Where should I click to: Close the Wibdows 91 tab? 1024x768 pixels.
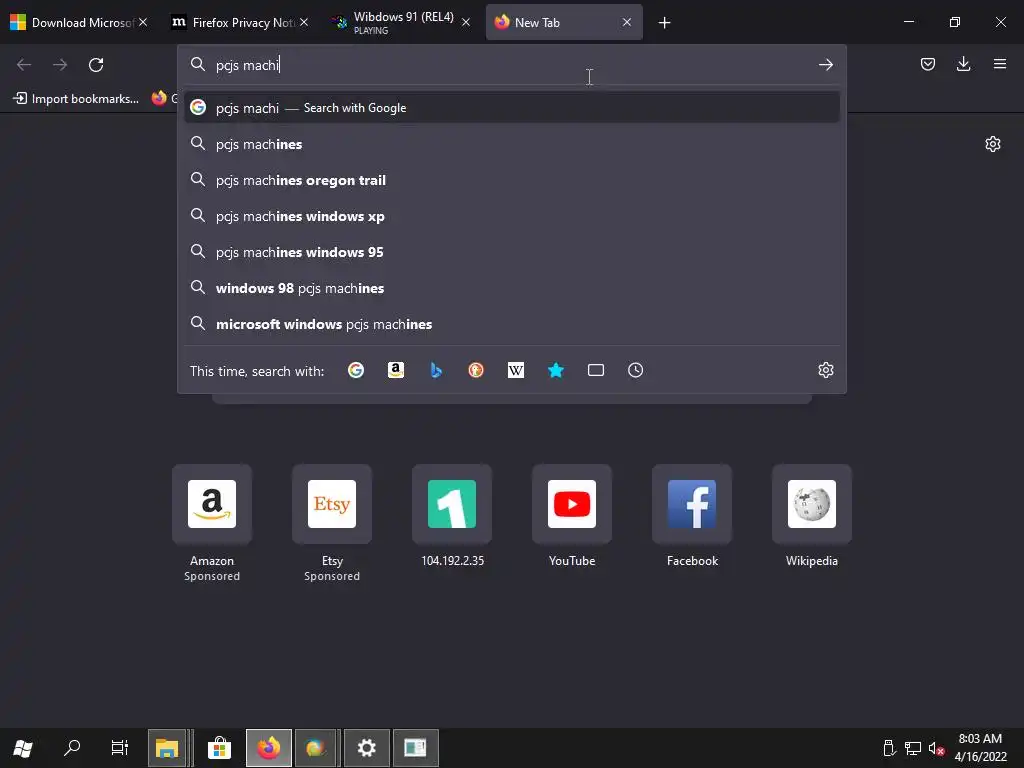tap(466, 22)
